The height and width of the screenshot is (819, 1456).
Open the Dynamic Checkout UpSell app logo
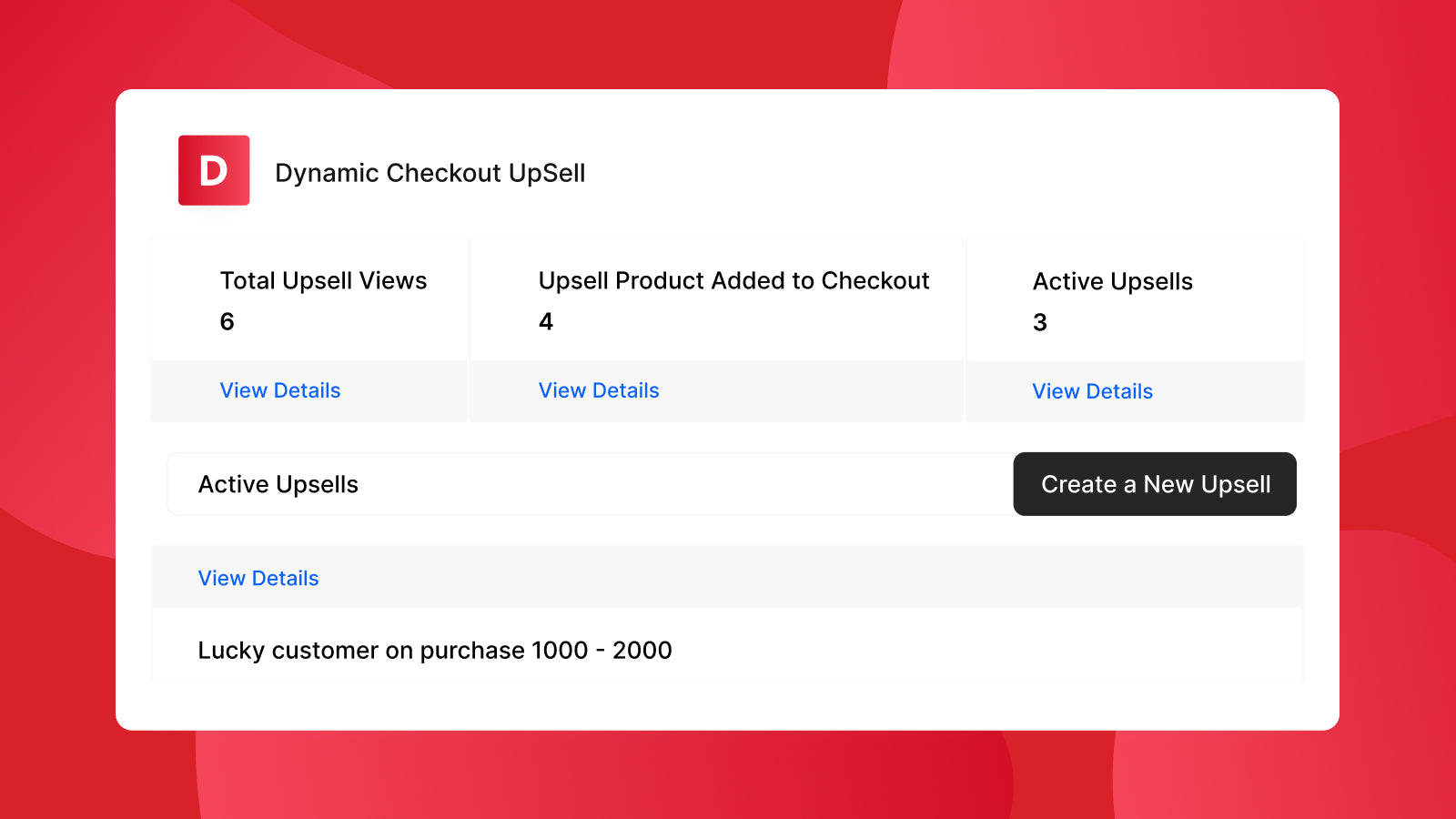tap(213, 170)
